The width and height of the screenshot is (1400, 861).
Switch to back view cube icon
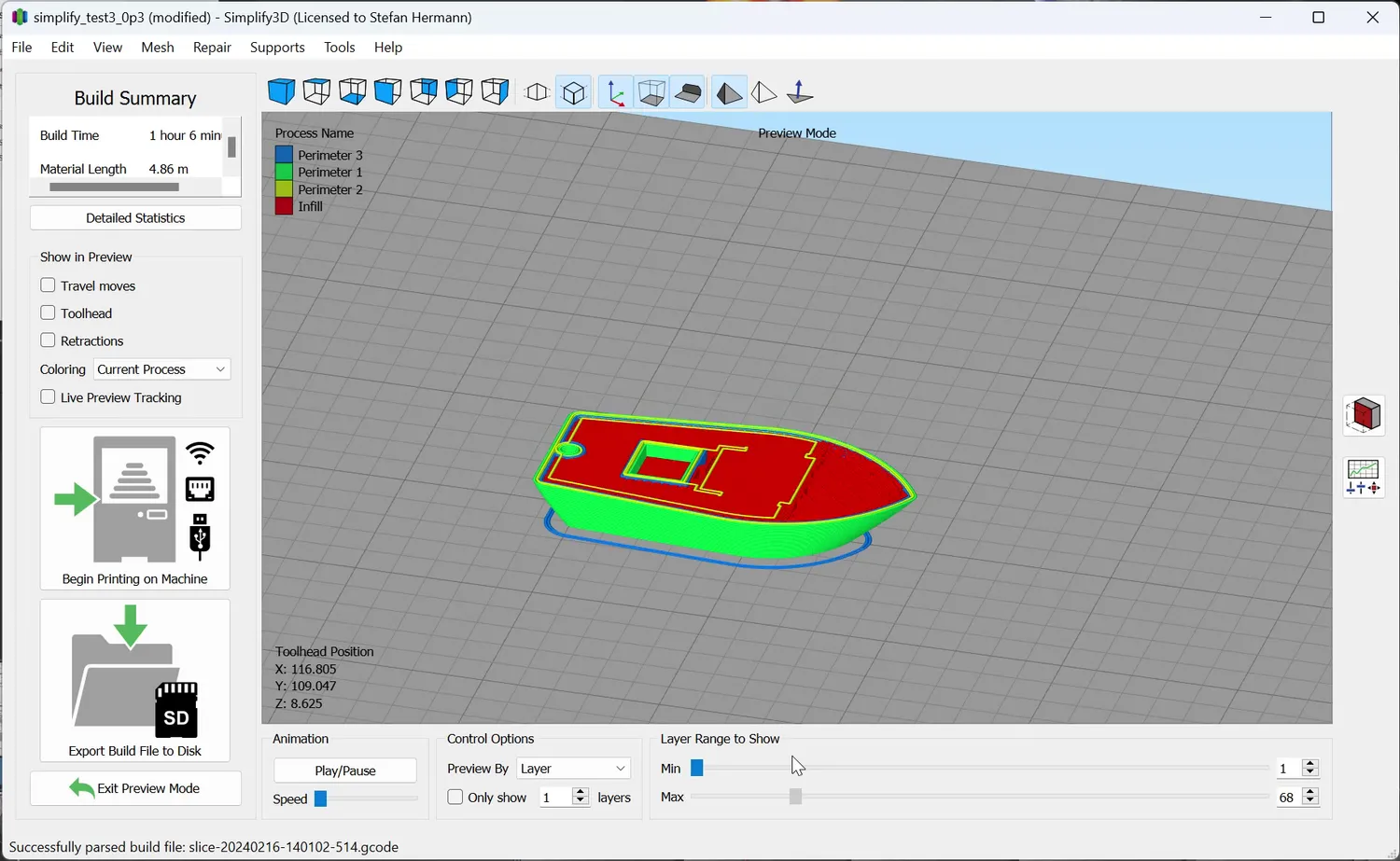(424, 91)
